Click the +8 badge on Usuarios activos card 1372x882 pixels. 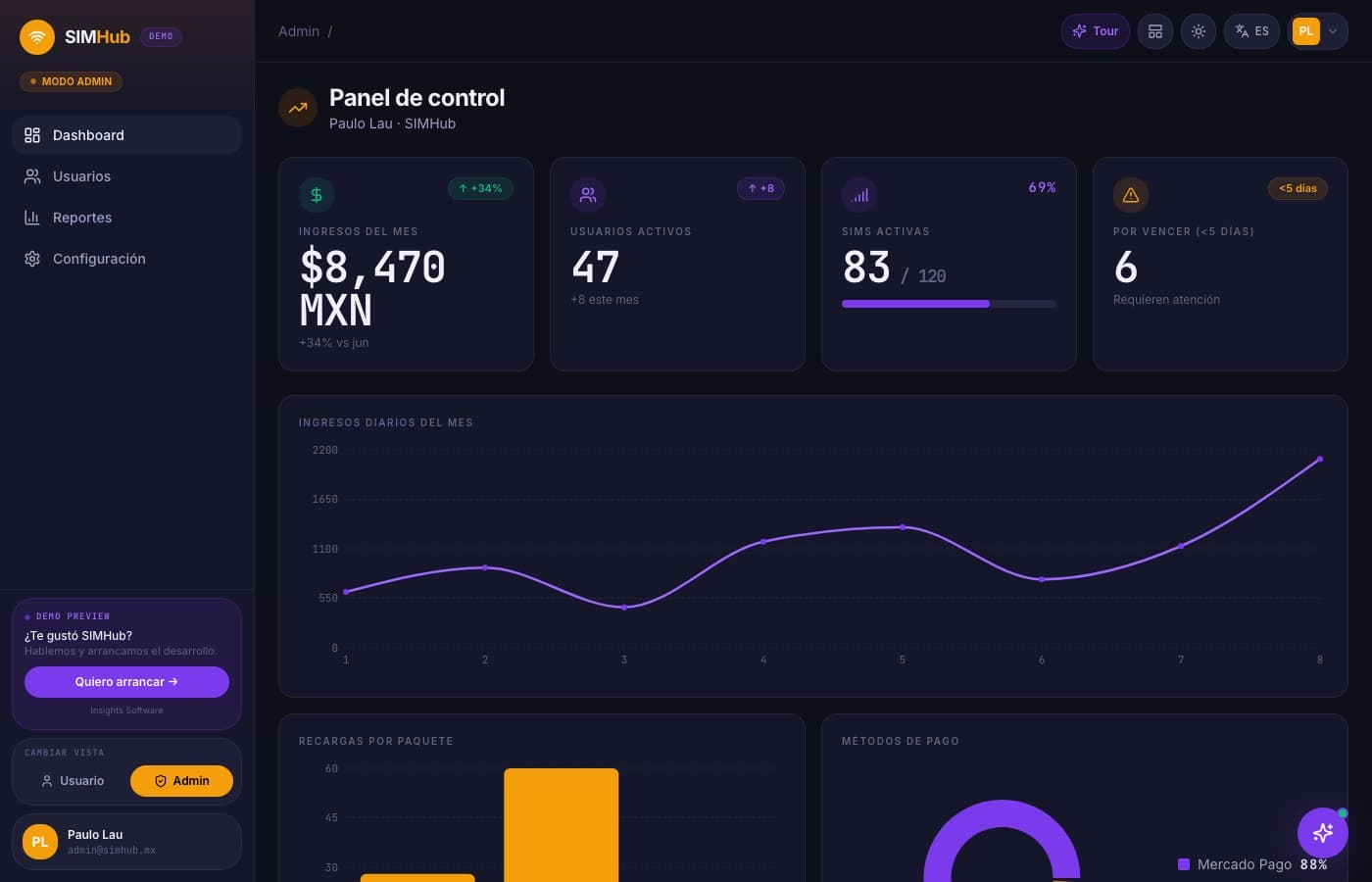[x=760, y=188]
